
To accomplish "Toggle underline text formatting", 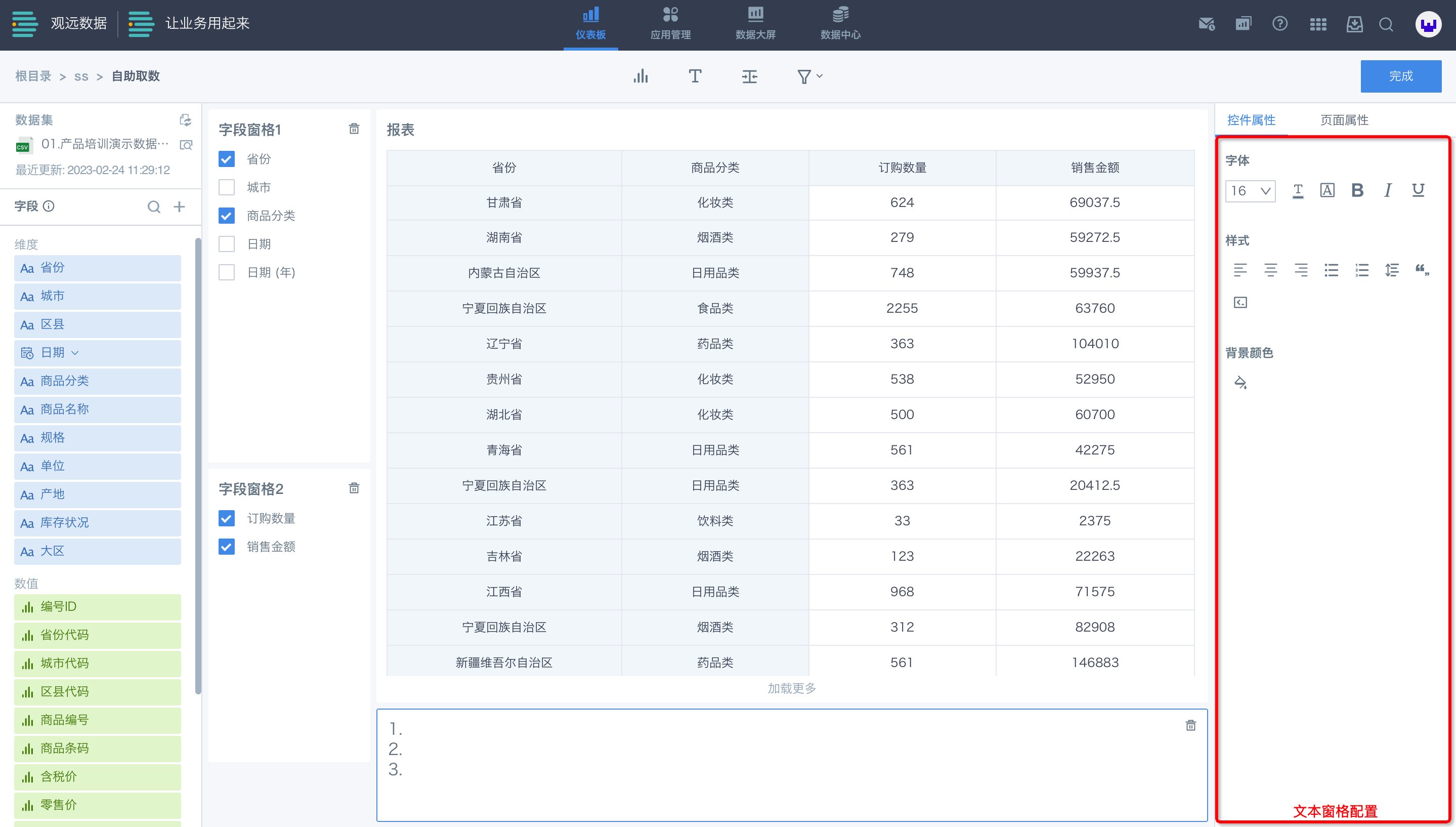I will tap(1418, 190).
